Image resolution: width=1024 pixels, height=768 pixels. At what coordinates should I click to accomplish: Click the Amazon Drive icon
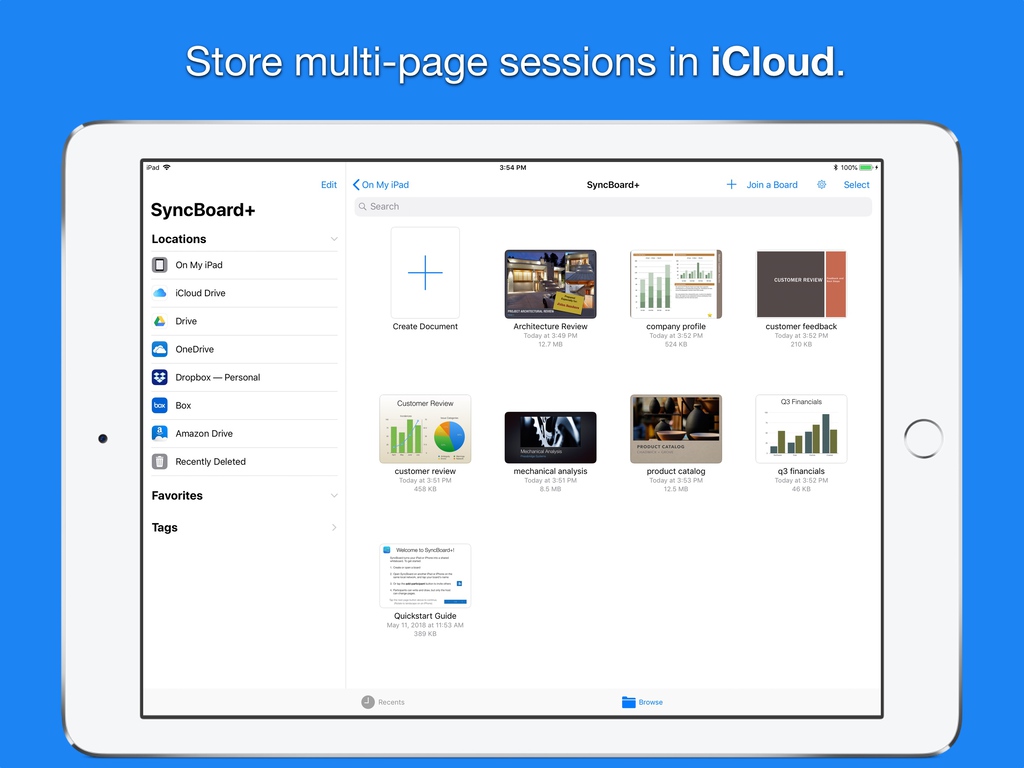point(159,433)
